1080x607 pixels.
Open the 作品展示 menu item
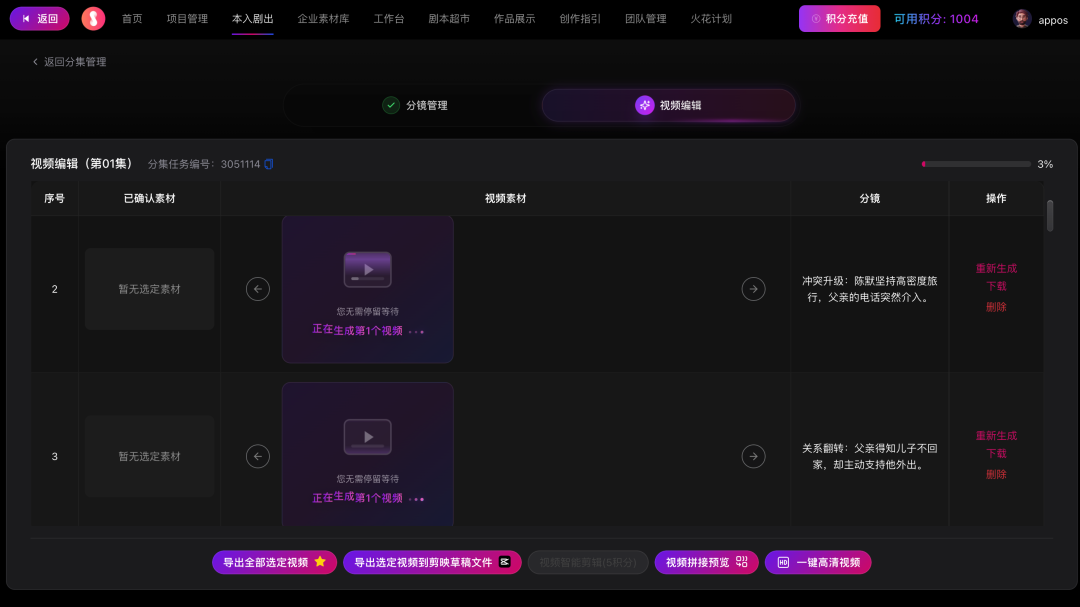(x=515, y=19)
